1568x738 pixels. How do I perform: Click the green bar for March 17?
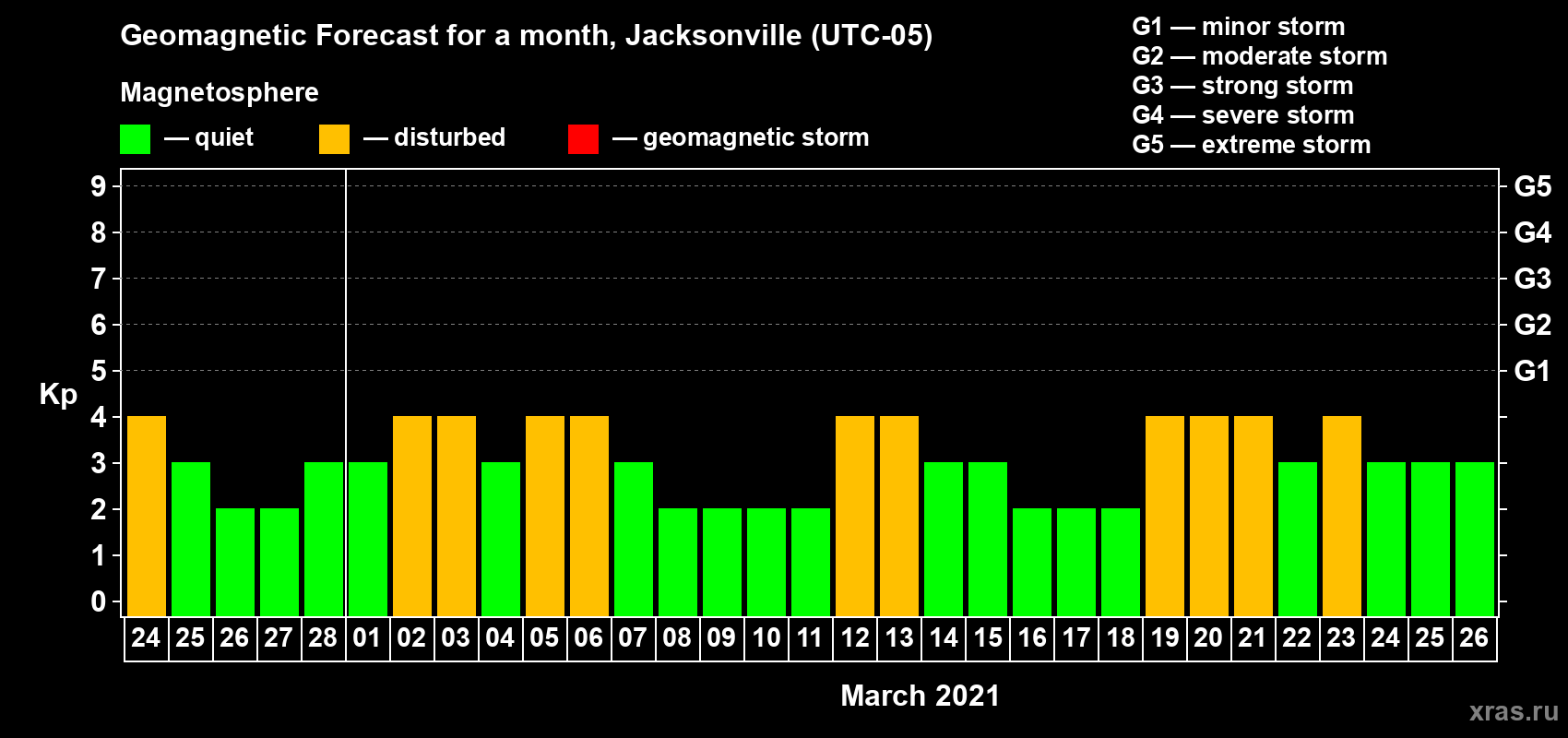[x=1076, y=563]
